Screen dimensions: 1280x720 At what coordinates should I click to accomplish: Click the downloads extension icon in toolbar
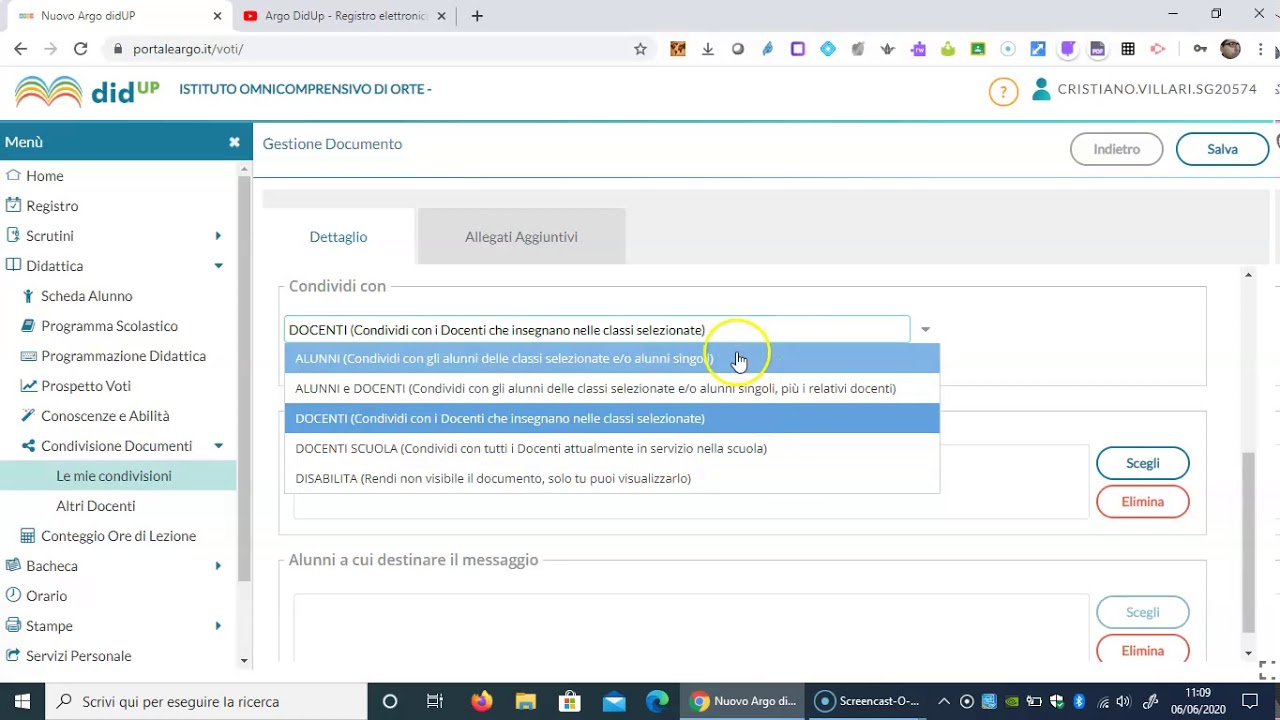coord(708,49)
